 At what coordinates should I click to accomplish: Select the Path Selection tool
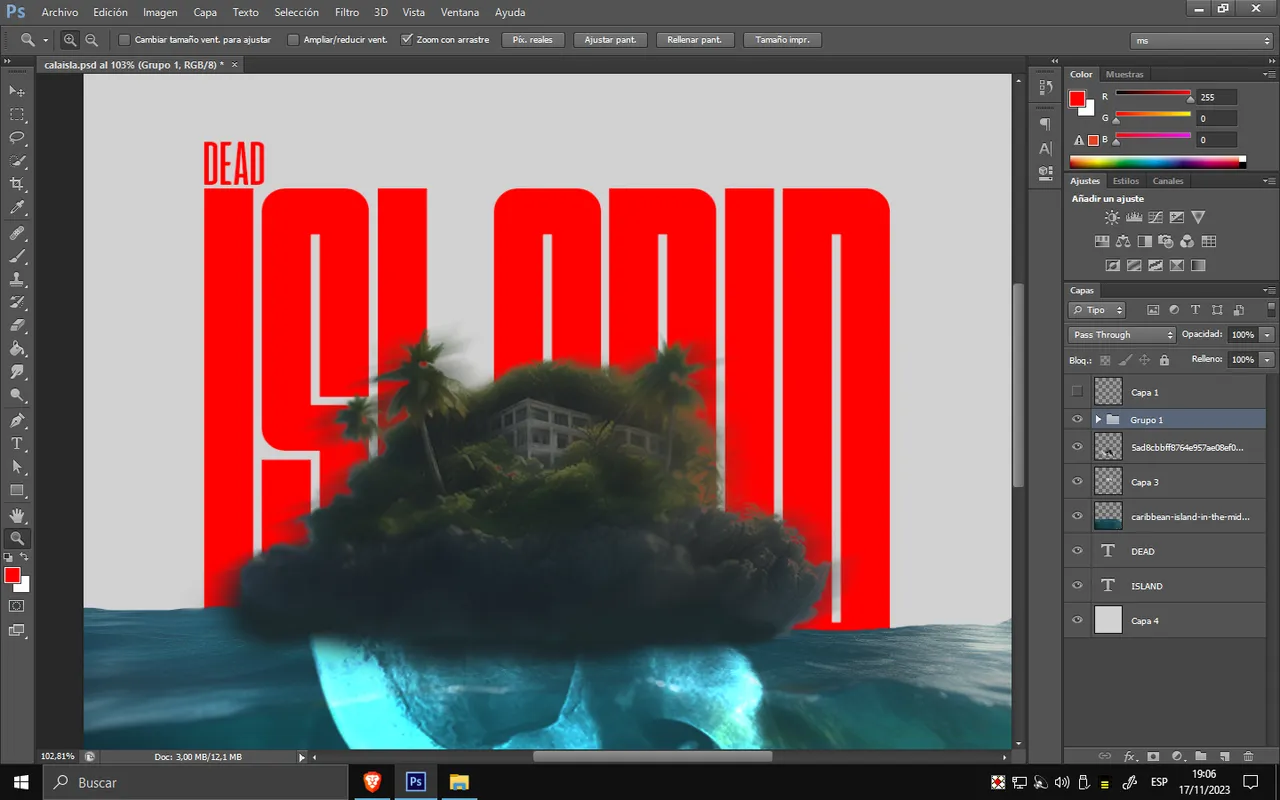click(x=17, y=467)
